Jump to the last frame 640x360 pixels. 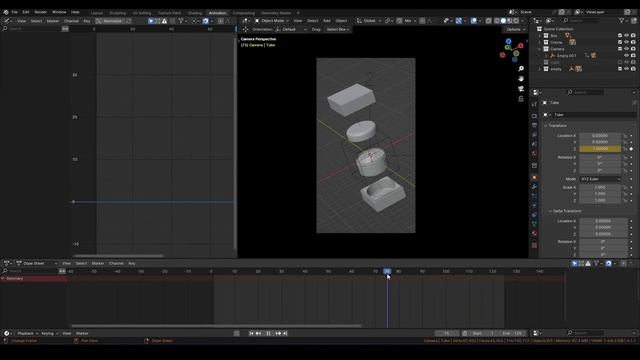pyautogui.click(x=285, y=333)
